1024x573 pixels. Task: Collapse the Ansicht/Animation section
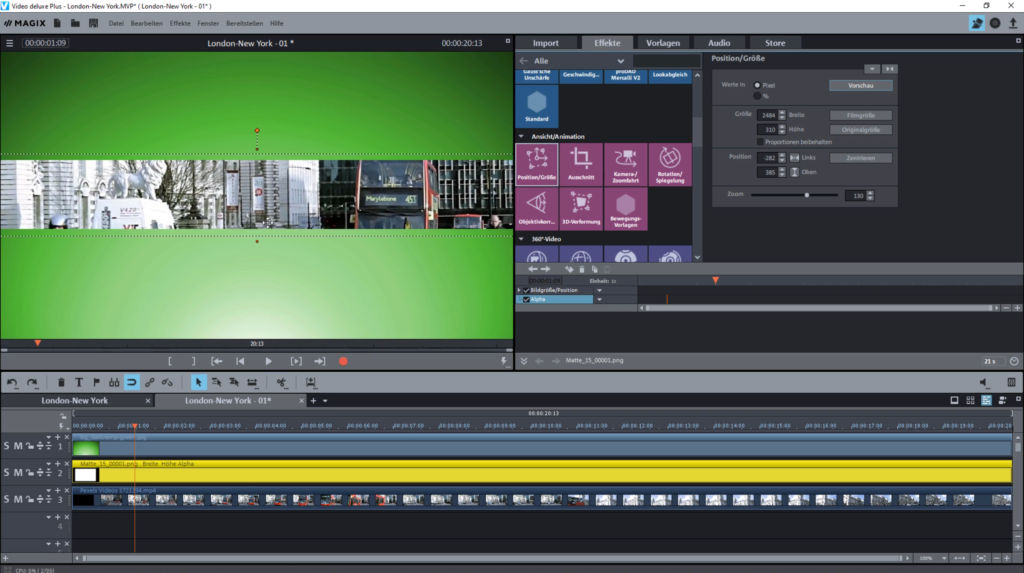(521, 137)
